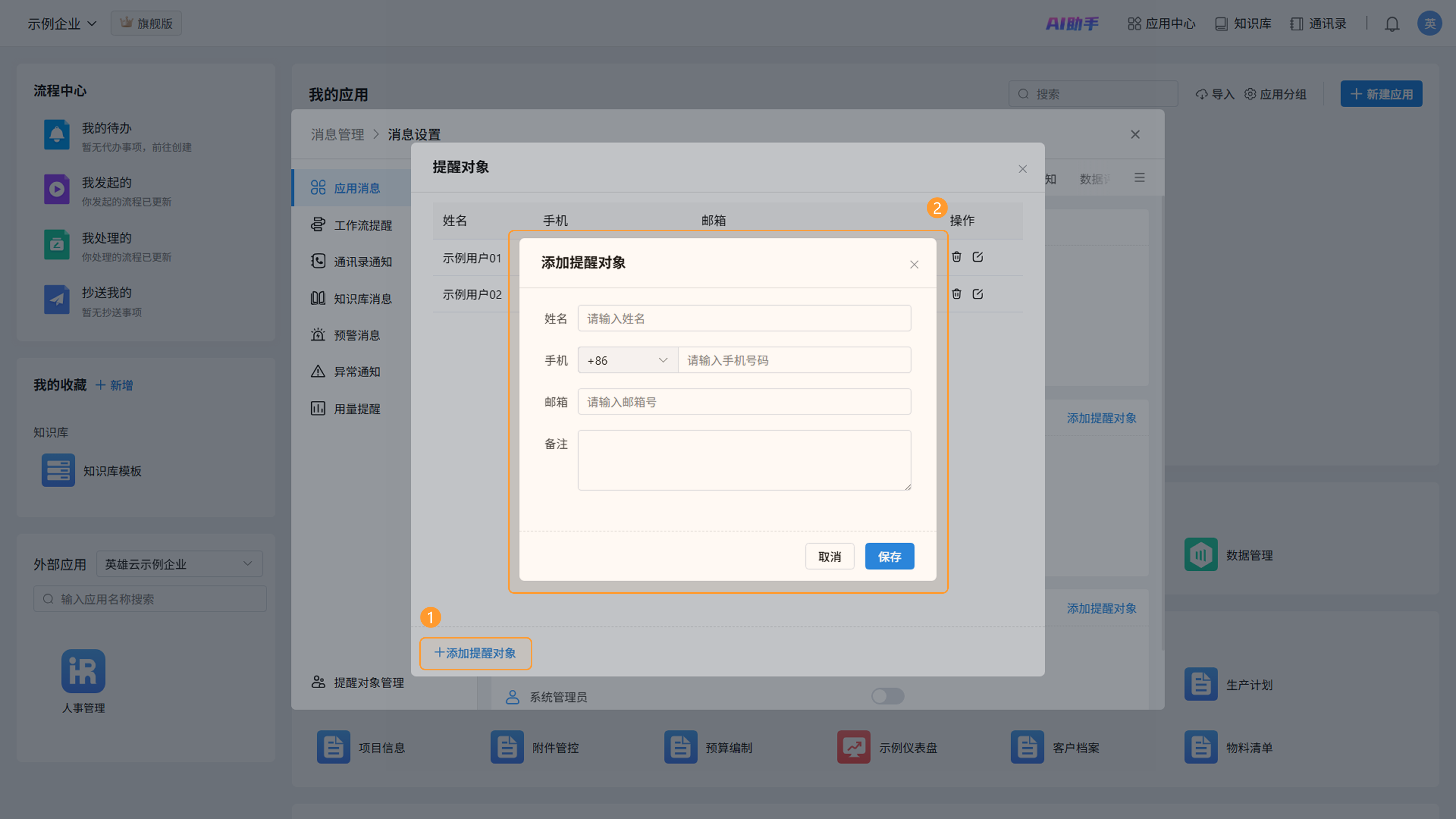Click 保存 to save the reminder target

click(x=889, y=556)
